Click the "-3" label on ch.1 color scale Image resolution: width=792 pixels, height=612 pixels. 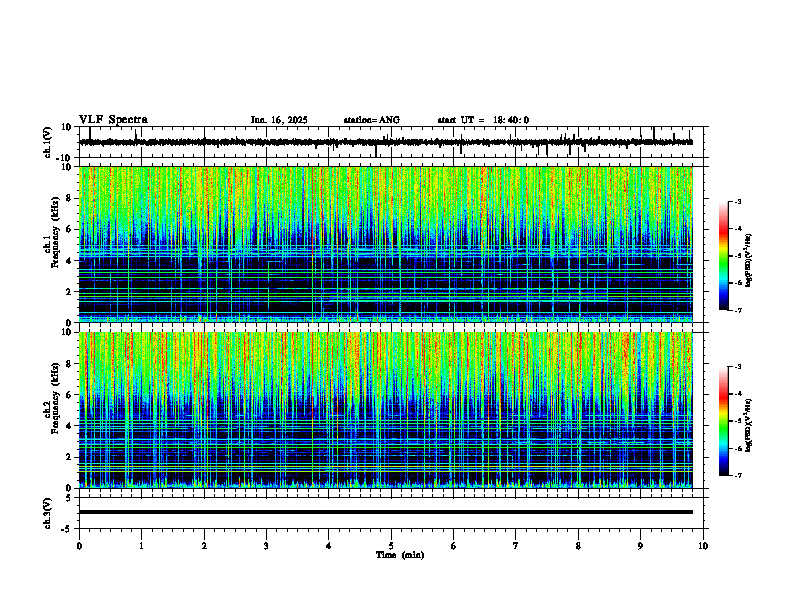pyautogui.click(x=738, y=201)
